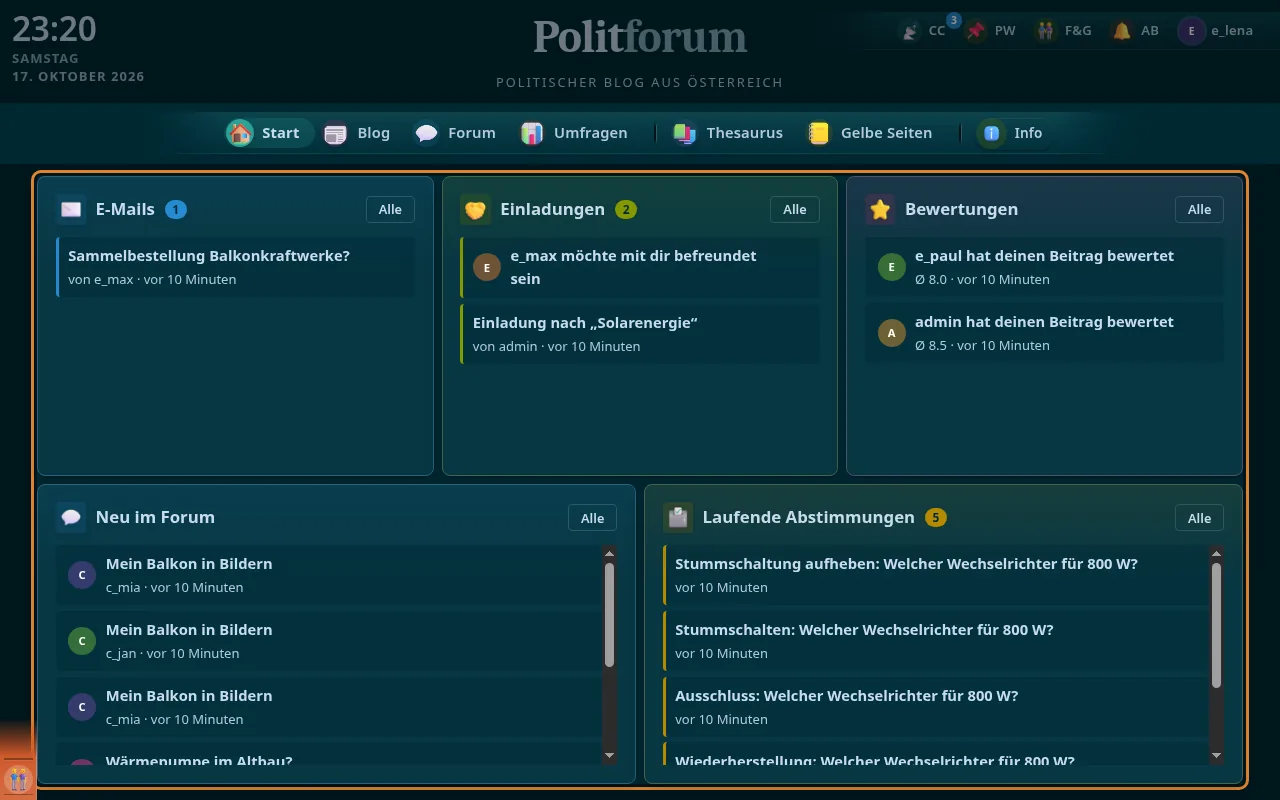
Task: Click Alle in the Einladungen panel
Action: 795,209
